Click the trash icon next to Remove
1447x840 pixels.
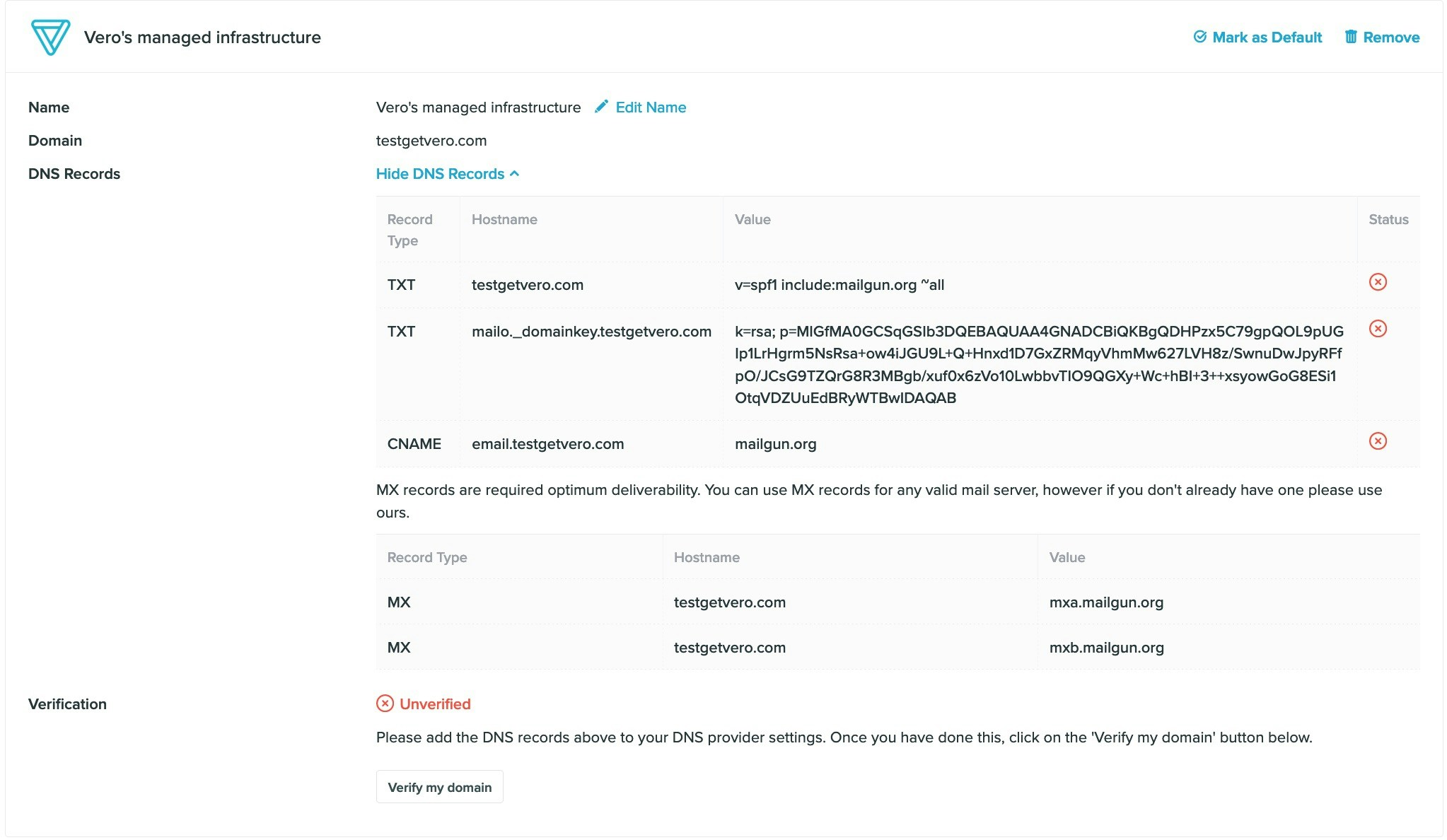(x=1352, y=37)
